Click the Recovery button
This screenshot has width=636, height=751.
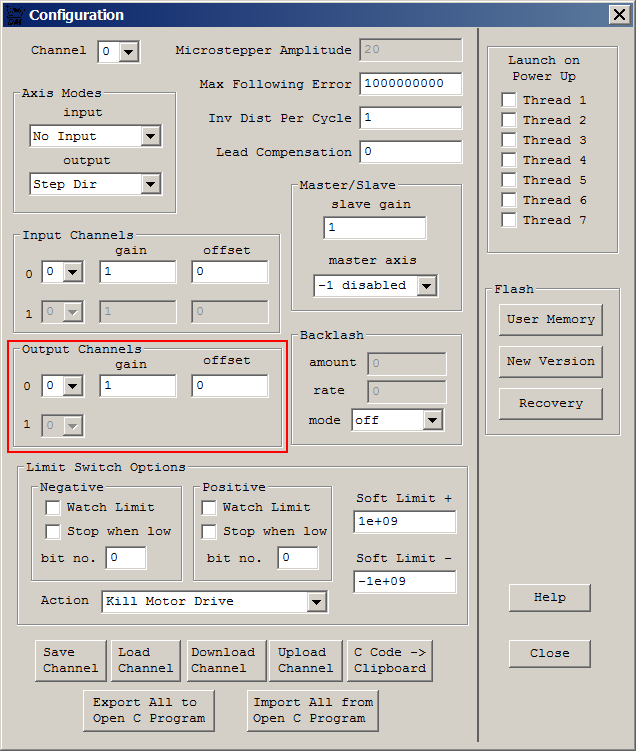click(551, 404)
